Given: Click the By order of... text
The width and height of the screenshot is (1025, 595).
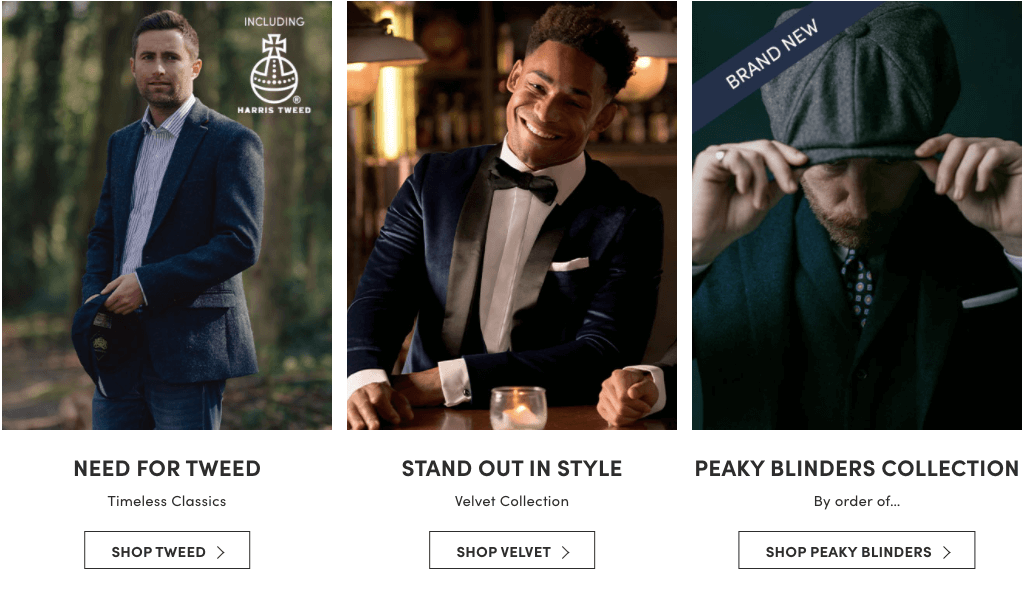Looking at the screenshot, I should tap(857, 501).
